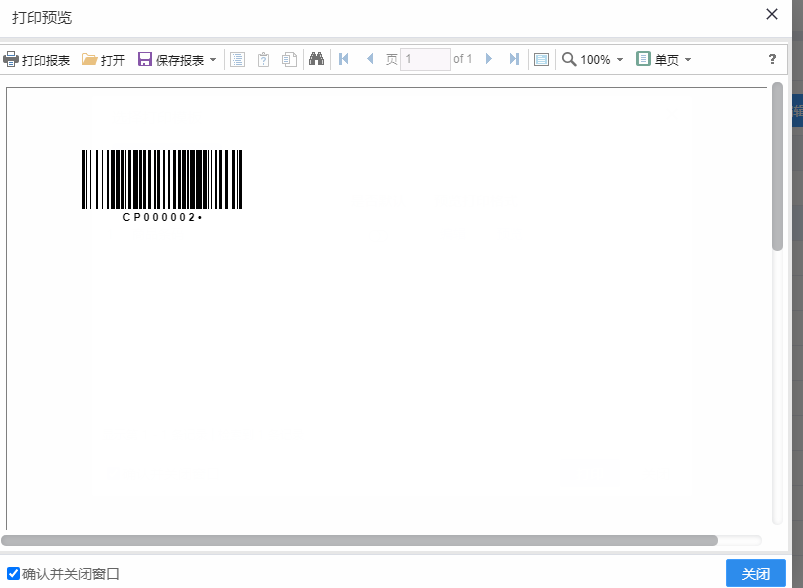Click the Save report (保存报表) button
The height and width of the screenshot is (588, 803).
(x=171, y=60)
